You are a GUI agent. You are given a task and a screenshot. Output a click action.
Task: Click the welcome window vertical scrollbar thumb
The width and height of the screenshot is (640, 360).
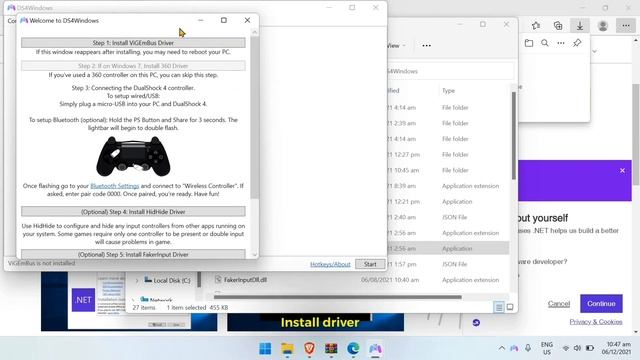click(x=255, y=118)
